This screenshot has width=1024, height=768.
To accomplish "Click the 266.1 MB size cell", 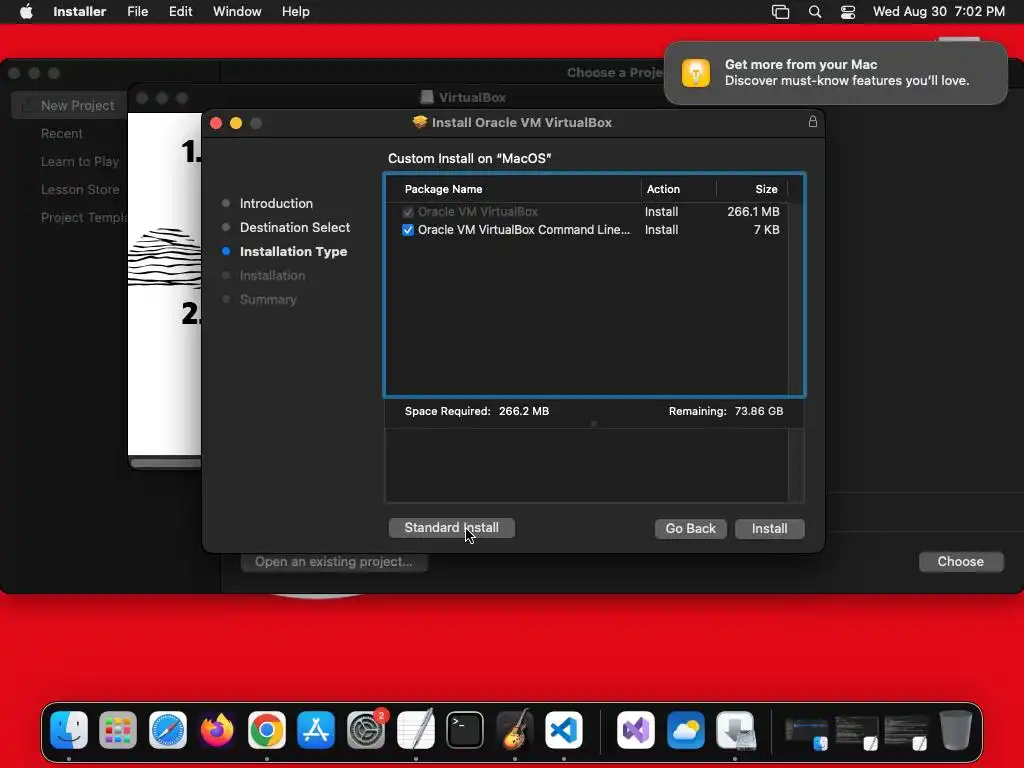I will point(753,212).
